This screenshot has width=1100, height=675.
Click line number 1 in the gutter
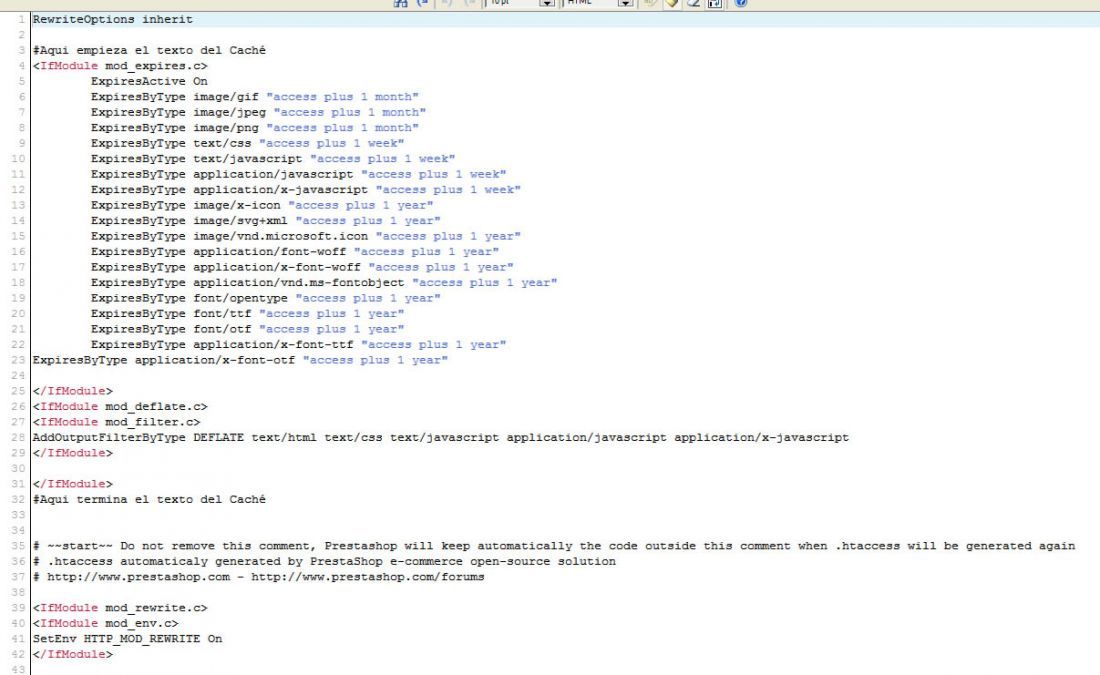tap(22, 20)
